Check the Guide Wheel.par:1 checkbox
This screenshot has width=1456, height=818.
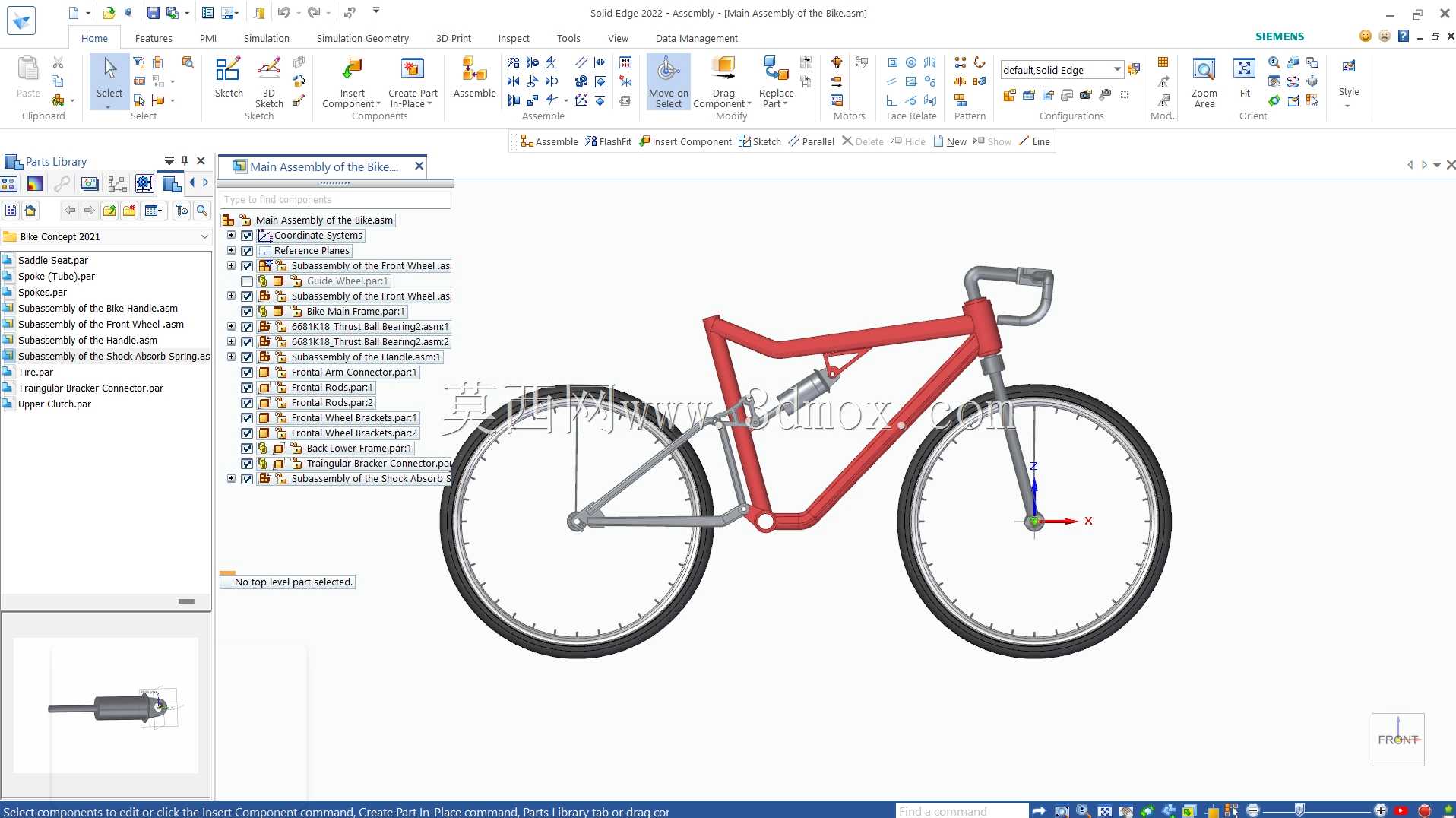247,281
